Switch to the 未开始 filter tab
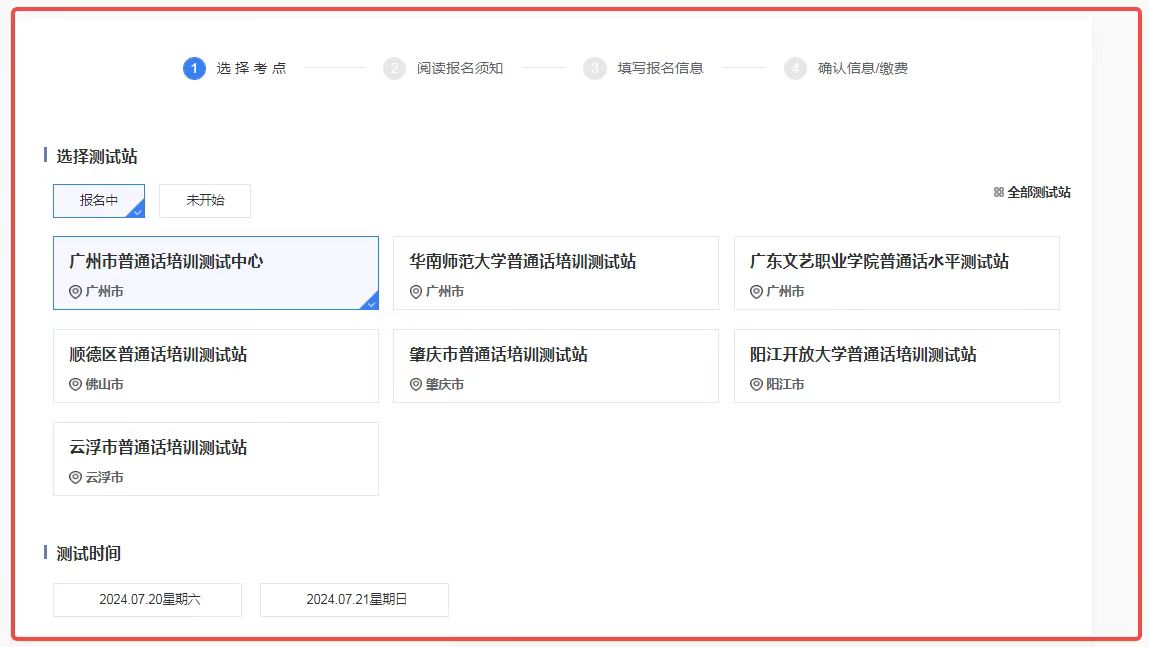This screenshot has width=1149, height=647. 205,201
